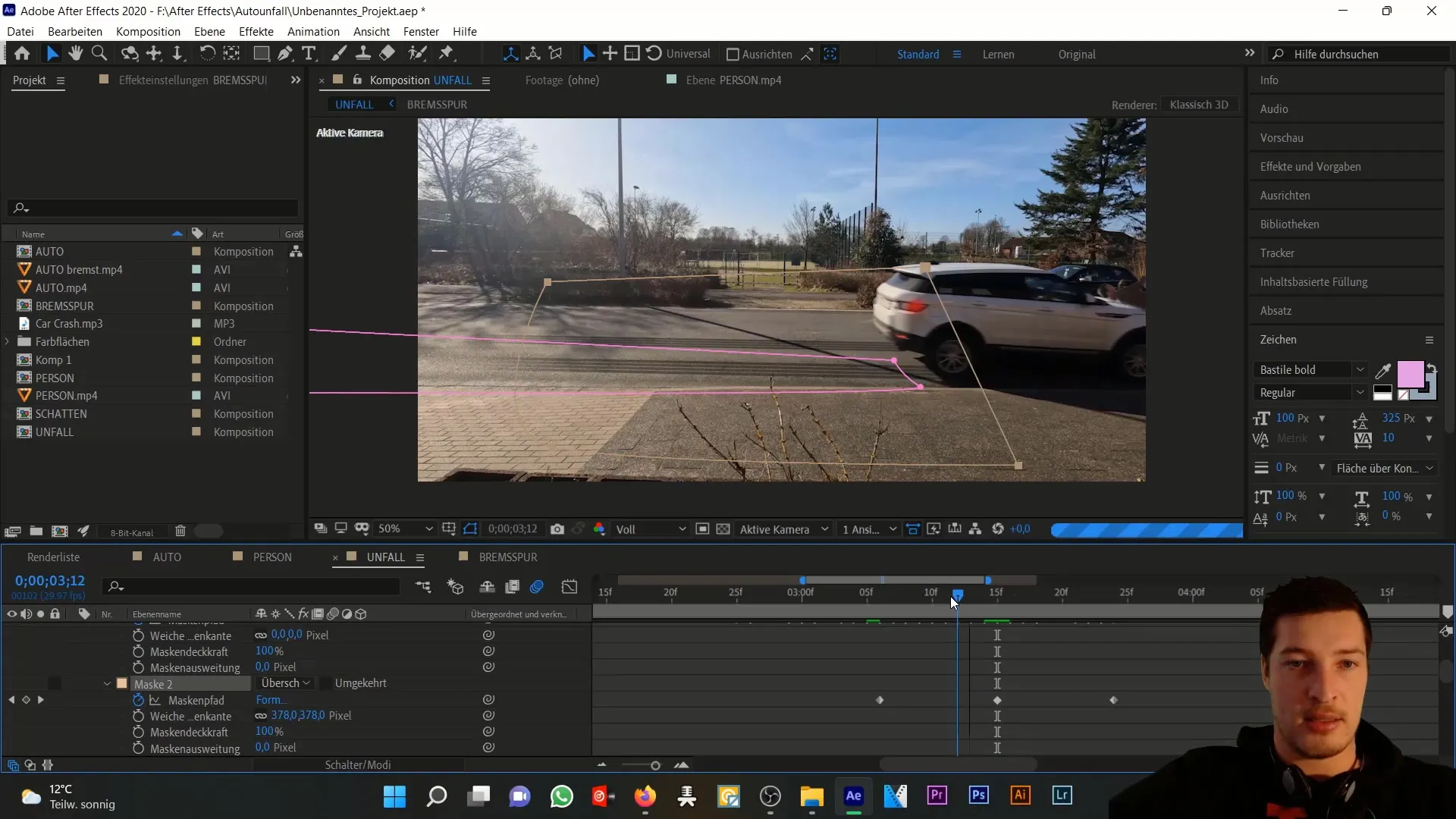Switch to the BREMSSPUR timeline tab

[507, 557]
